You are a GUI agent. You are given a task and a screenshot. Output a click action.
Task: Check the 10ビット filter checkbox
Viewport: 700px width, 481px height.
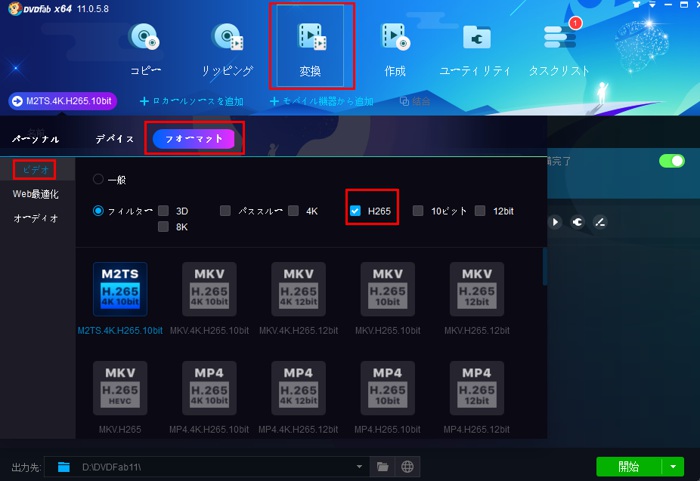[x=418, y=211]
